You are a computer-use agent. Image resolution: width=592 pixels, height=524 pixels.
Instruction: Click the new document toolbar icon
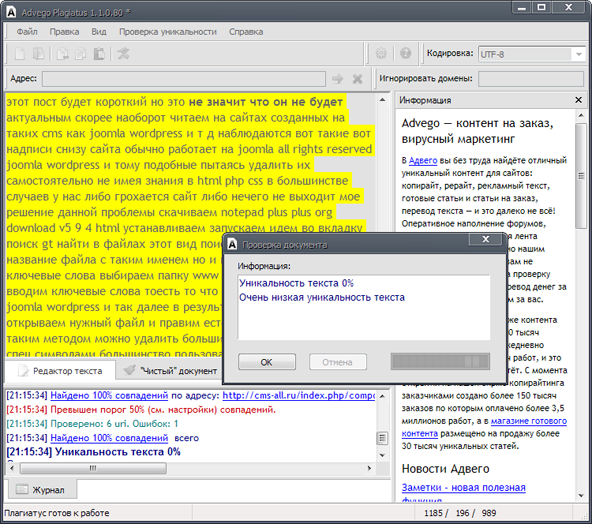click(20, 54)
